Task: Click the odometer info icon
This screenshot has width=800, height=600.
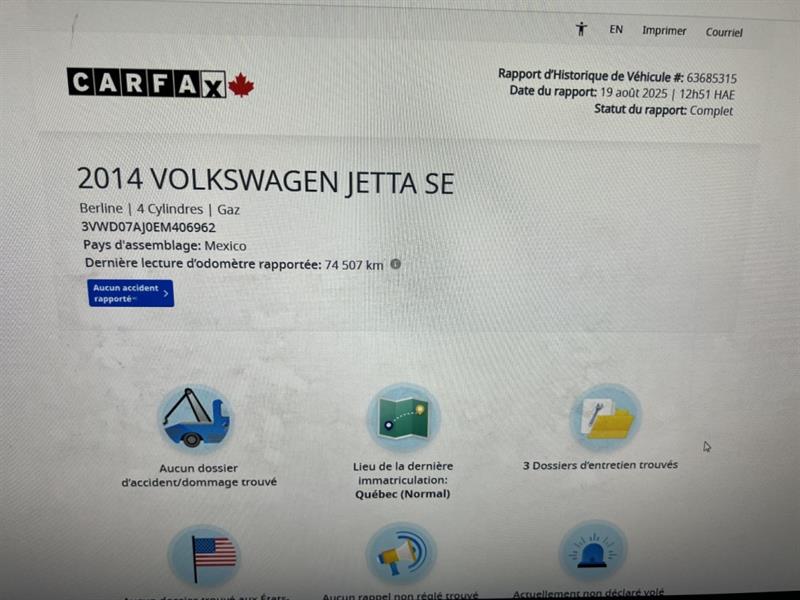Action: click(x=395, y=264)
